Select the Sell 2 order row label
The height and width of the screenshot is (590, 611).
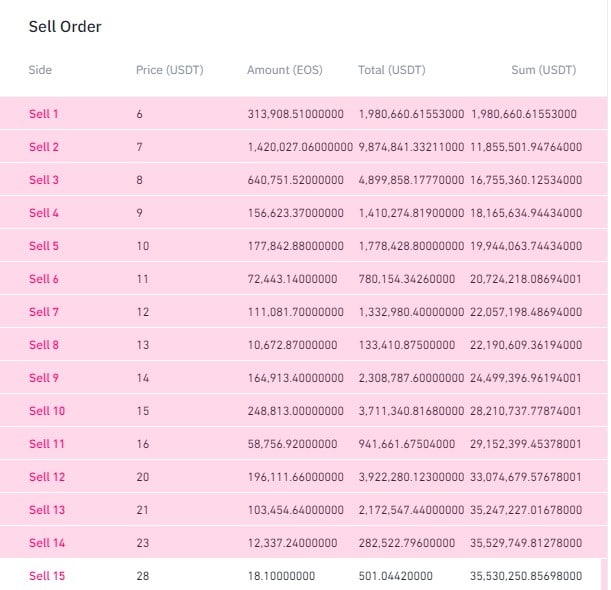[x=44, y=147]
